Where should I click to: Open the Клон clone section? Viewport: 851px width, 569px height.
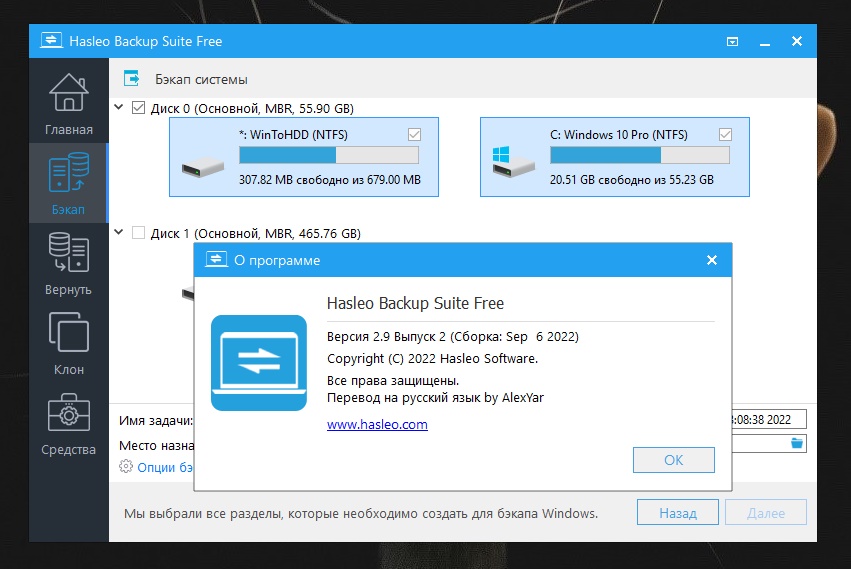pyautogui.click(x=68, y=343)
